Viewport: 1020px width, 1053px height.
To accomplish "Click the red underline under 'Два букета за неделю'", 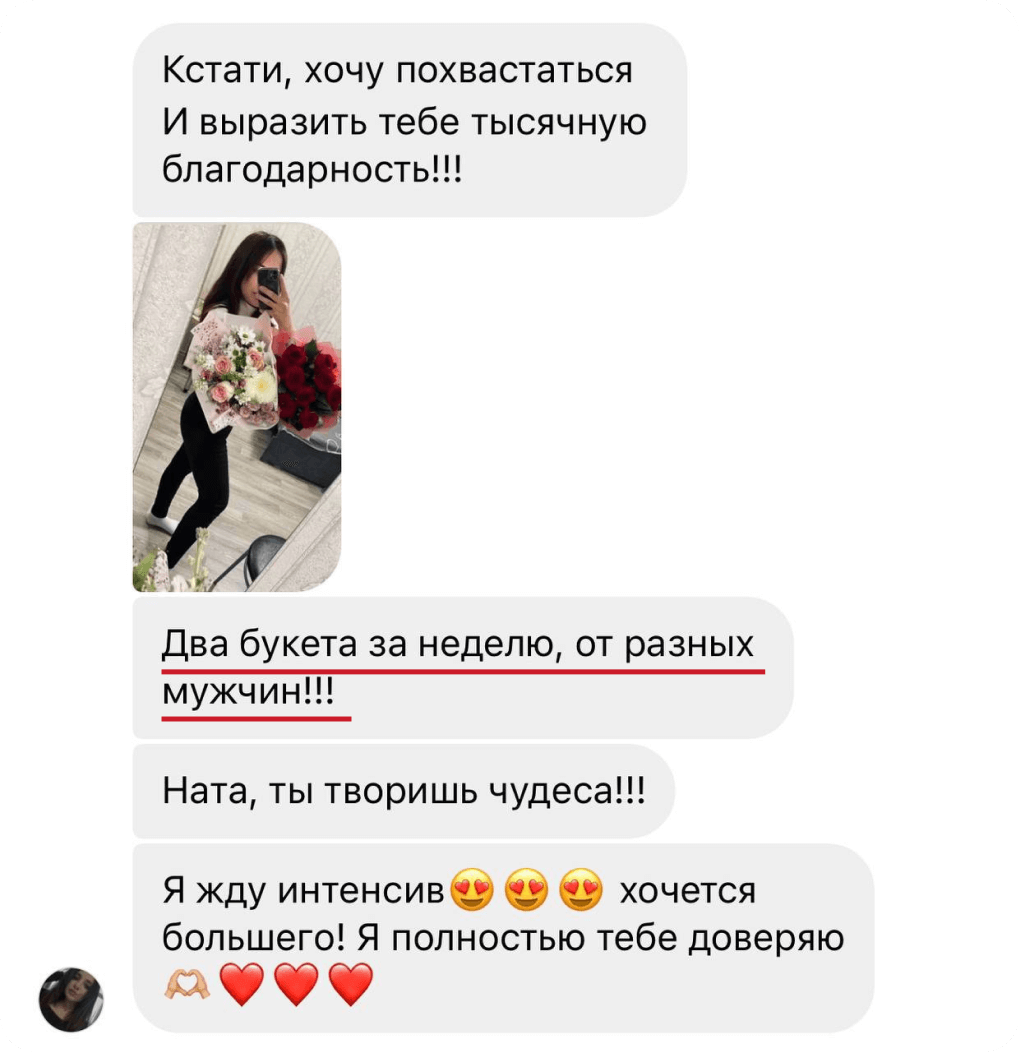I will [x=463, y=670].
